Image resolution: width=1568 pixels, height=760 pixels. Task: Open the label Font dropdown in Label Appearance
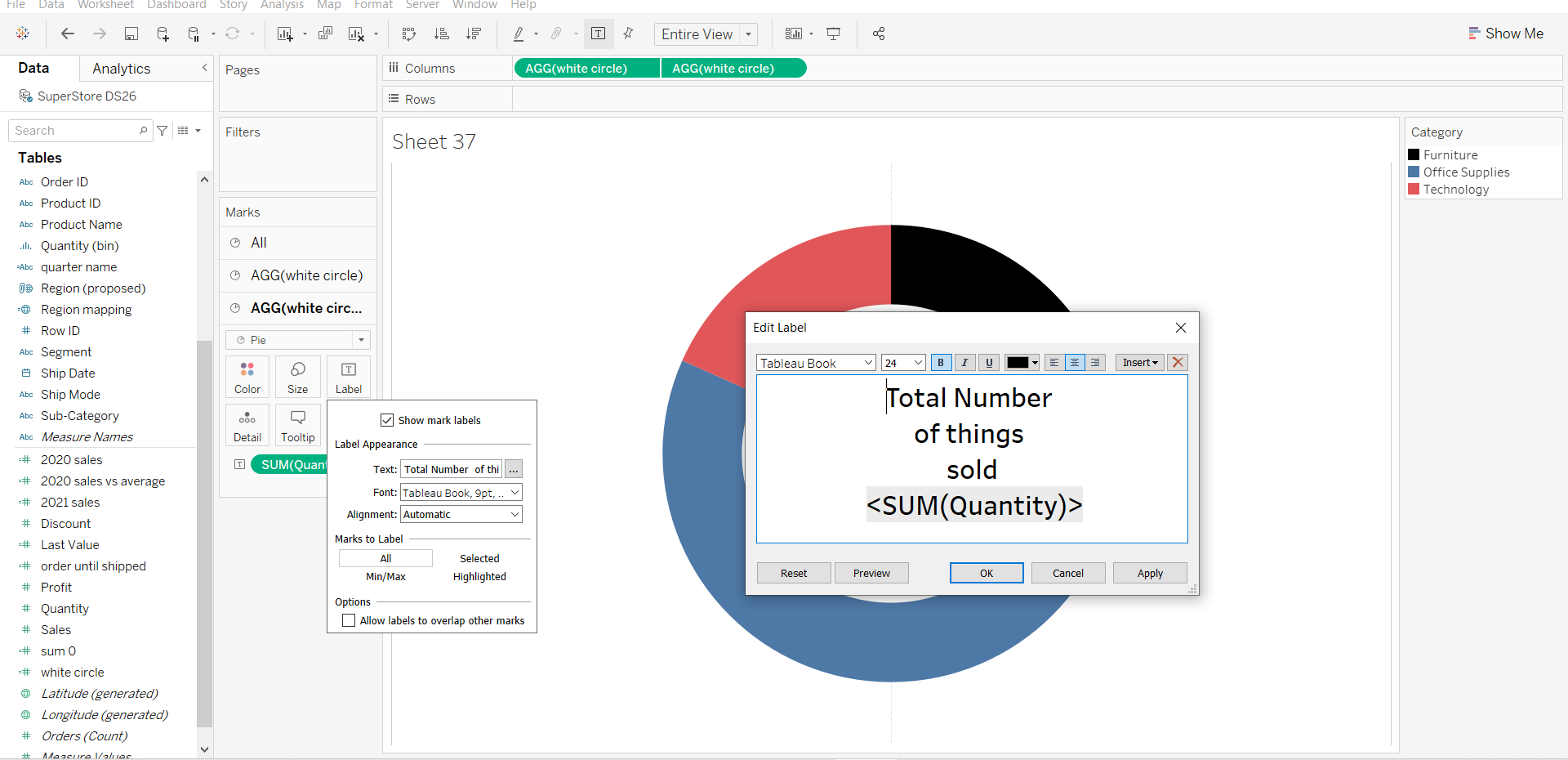point(461,493)
